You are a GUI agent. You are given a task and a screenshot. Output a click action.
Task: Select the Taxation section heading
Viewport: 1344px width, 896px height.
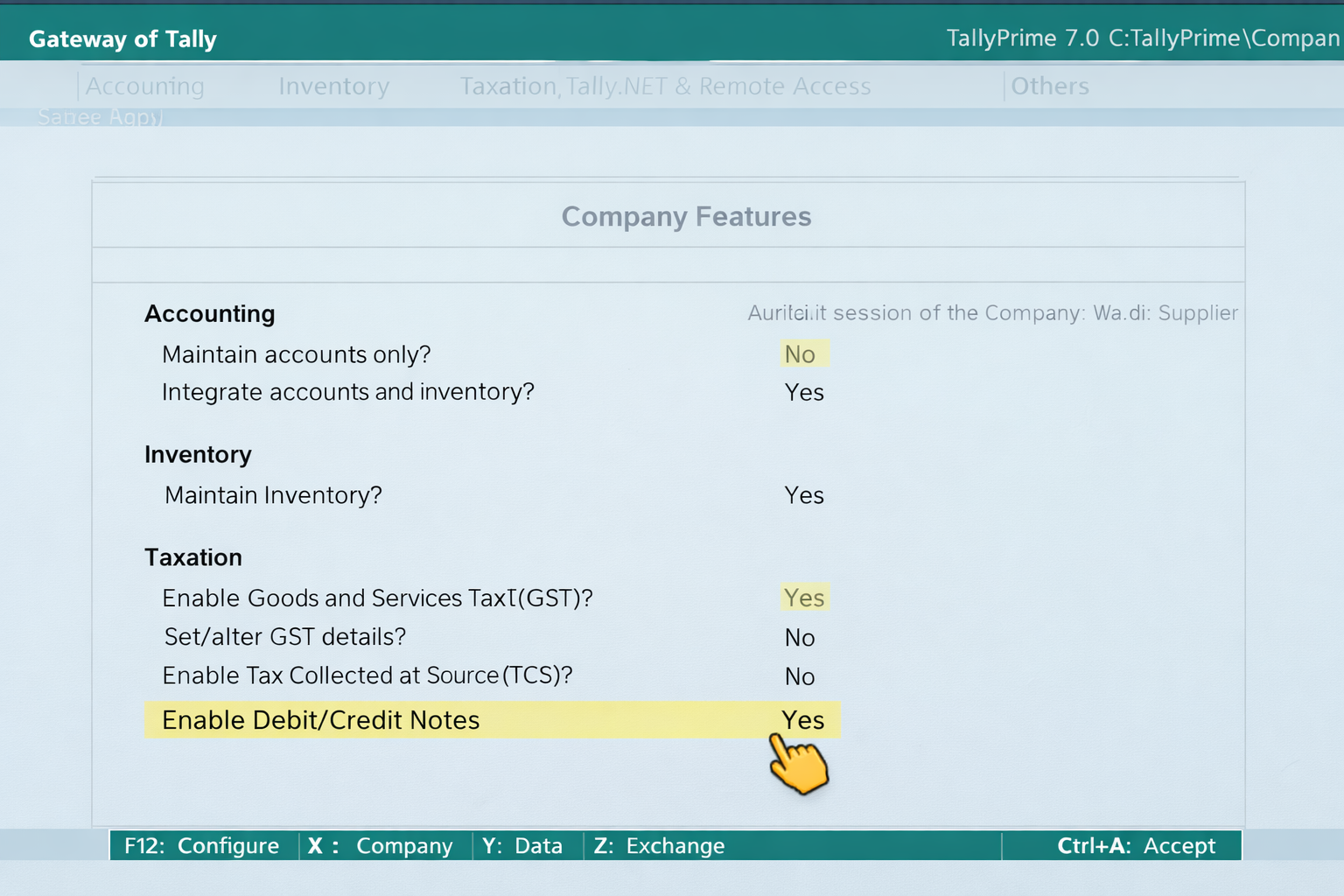(x=193, y=557)
